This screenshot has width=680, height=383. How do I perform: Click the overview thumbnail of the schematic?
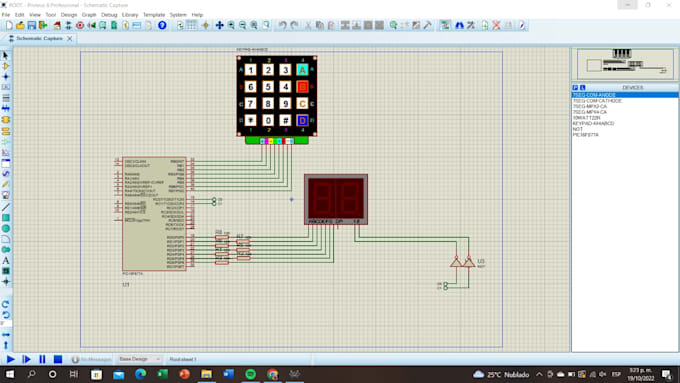[x=624, y=64]
